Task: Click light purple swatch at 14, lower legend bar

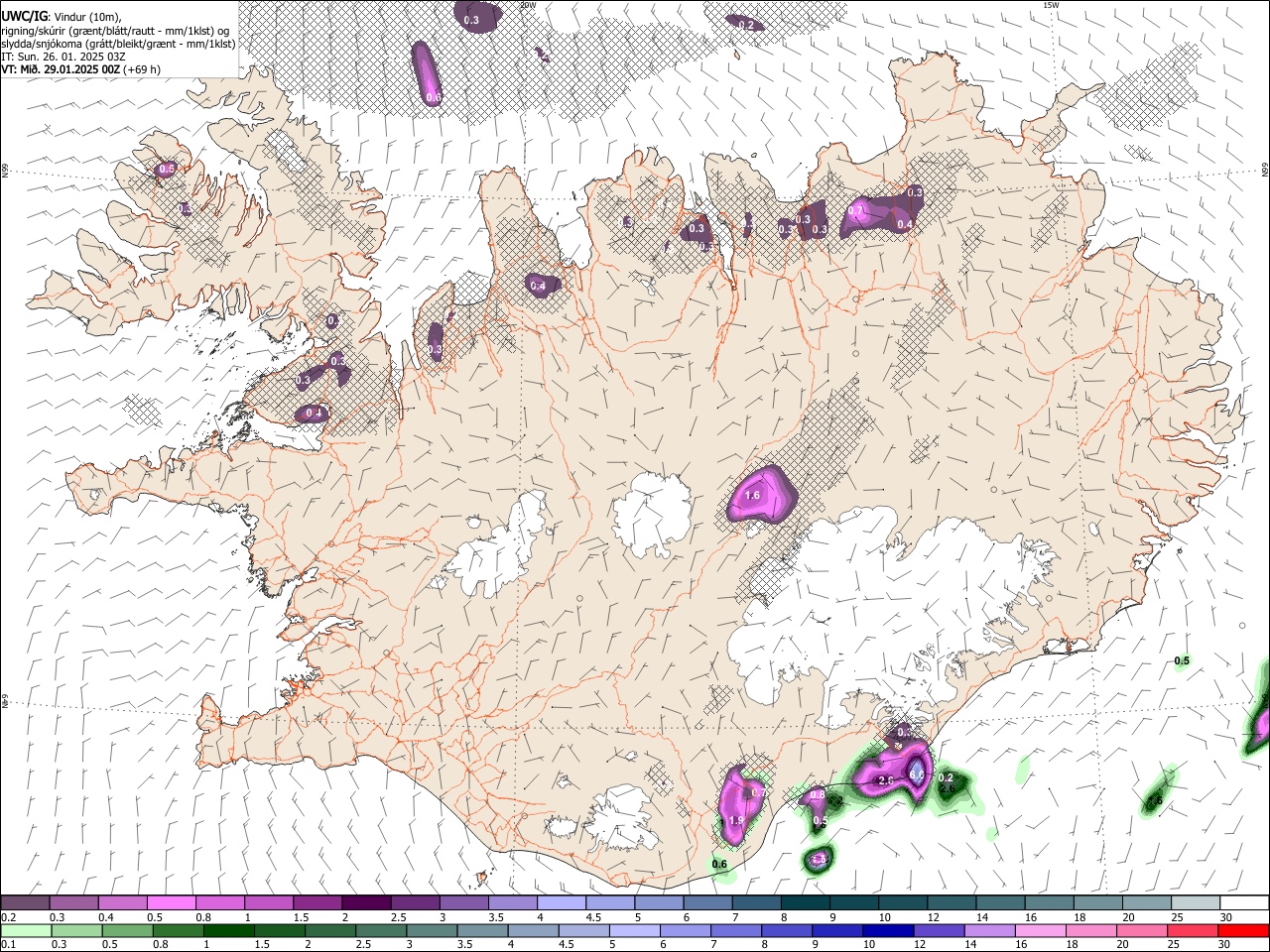Action: click(989, 930)
